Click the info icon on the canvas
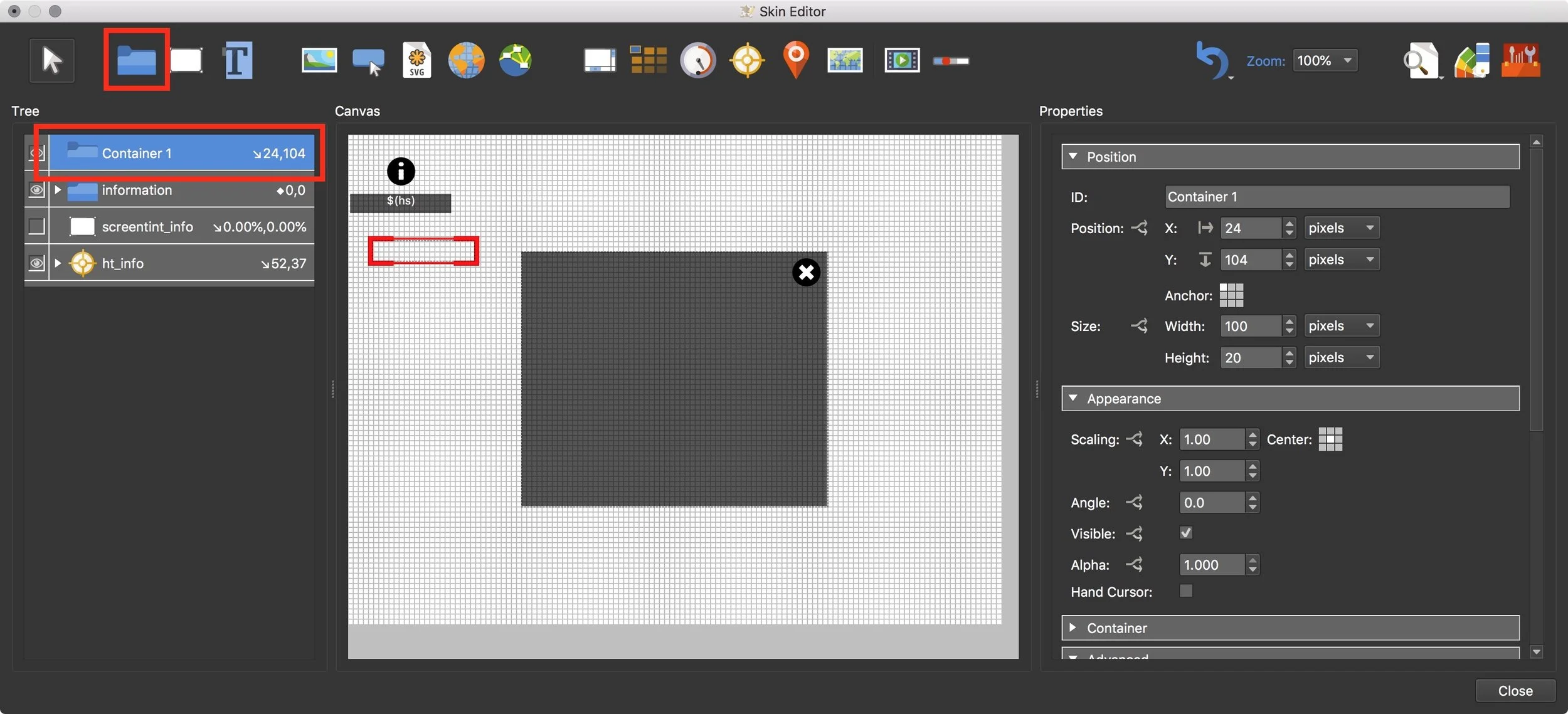Screen dimensions: 1568x714 [x=401, y=171]
